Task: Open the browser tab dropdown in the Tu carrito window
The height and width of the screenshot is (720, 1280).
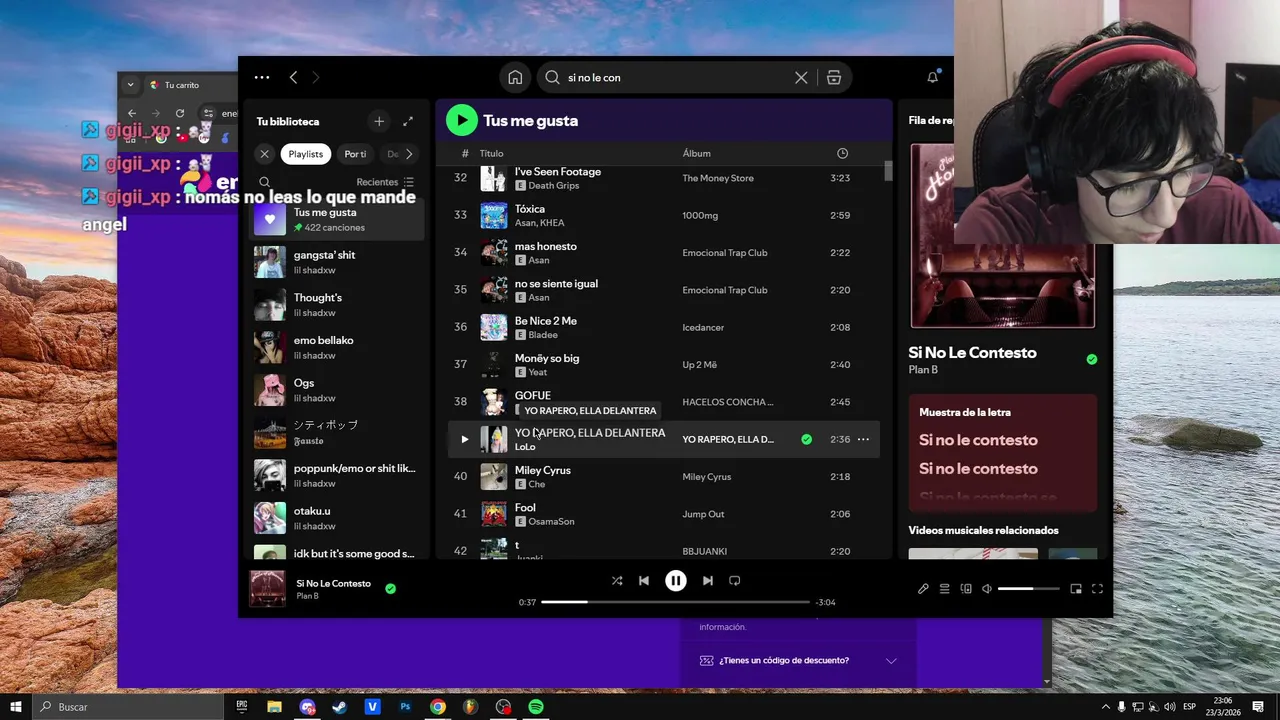Action: pos(130,85)
